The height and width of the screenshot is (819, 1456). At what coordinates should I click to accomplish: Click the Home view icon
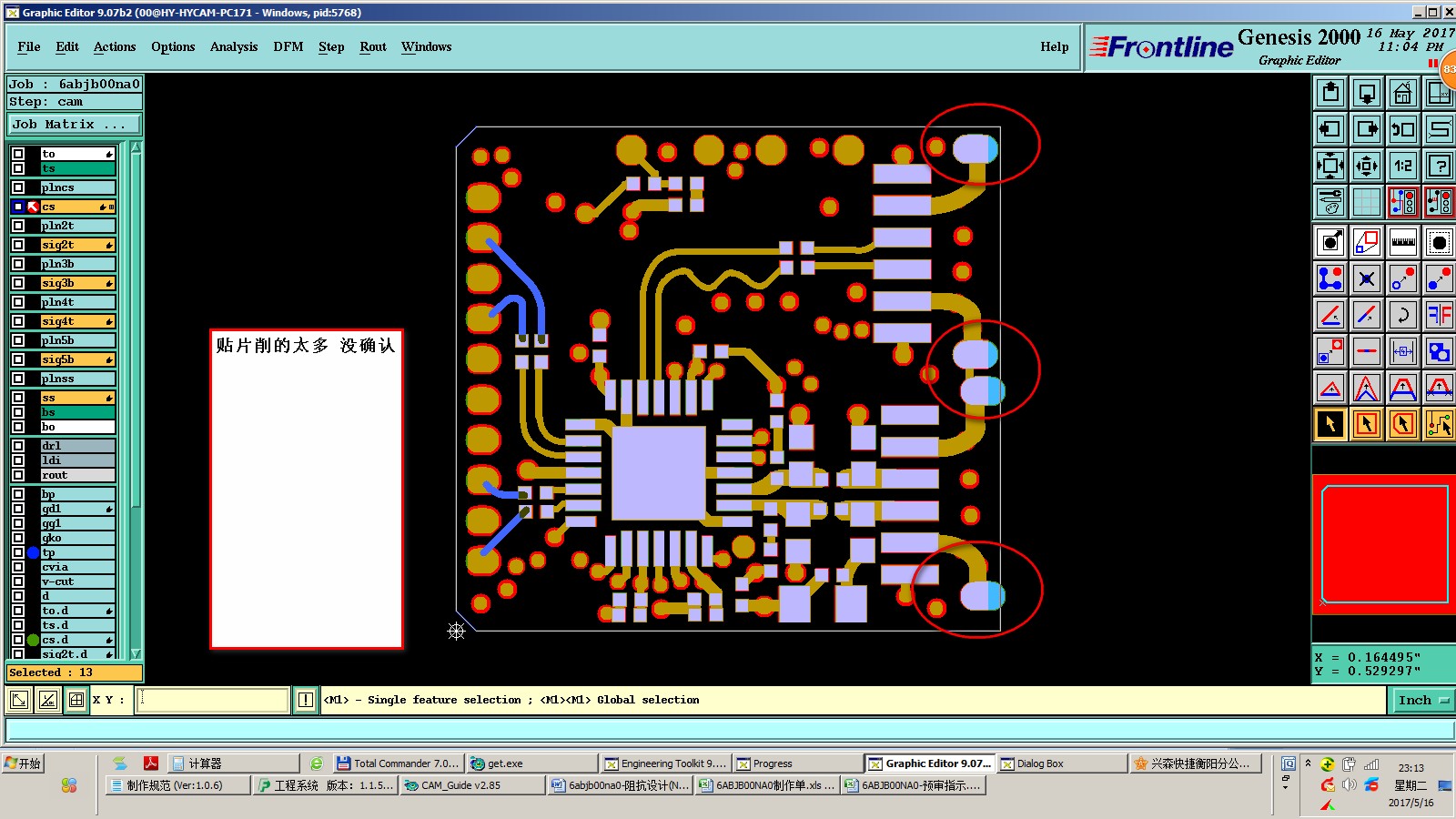tap(1402, 93)
